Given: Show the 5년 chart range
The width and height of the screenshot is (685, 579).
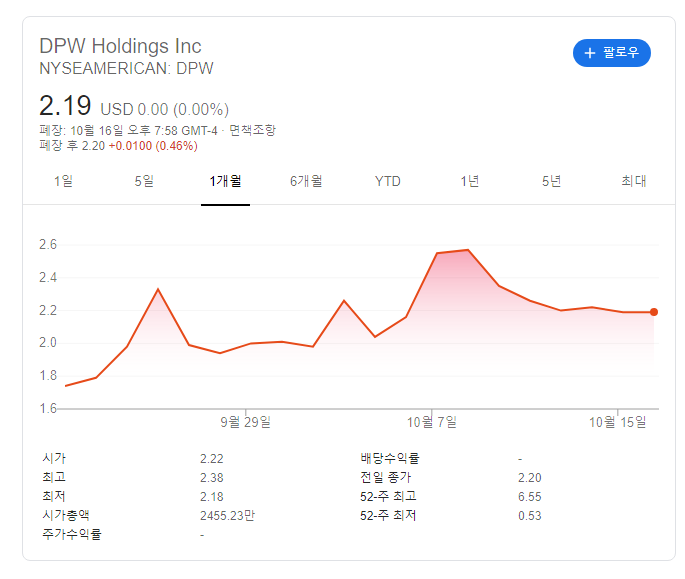Looking at the screenshot, I should [x=551, y=181].
